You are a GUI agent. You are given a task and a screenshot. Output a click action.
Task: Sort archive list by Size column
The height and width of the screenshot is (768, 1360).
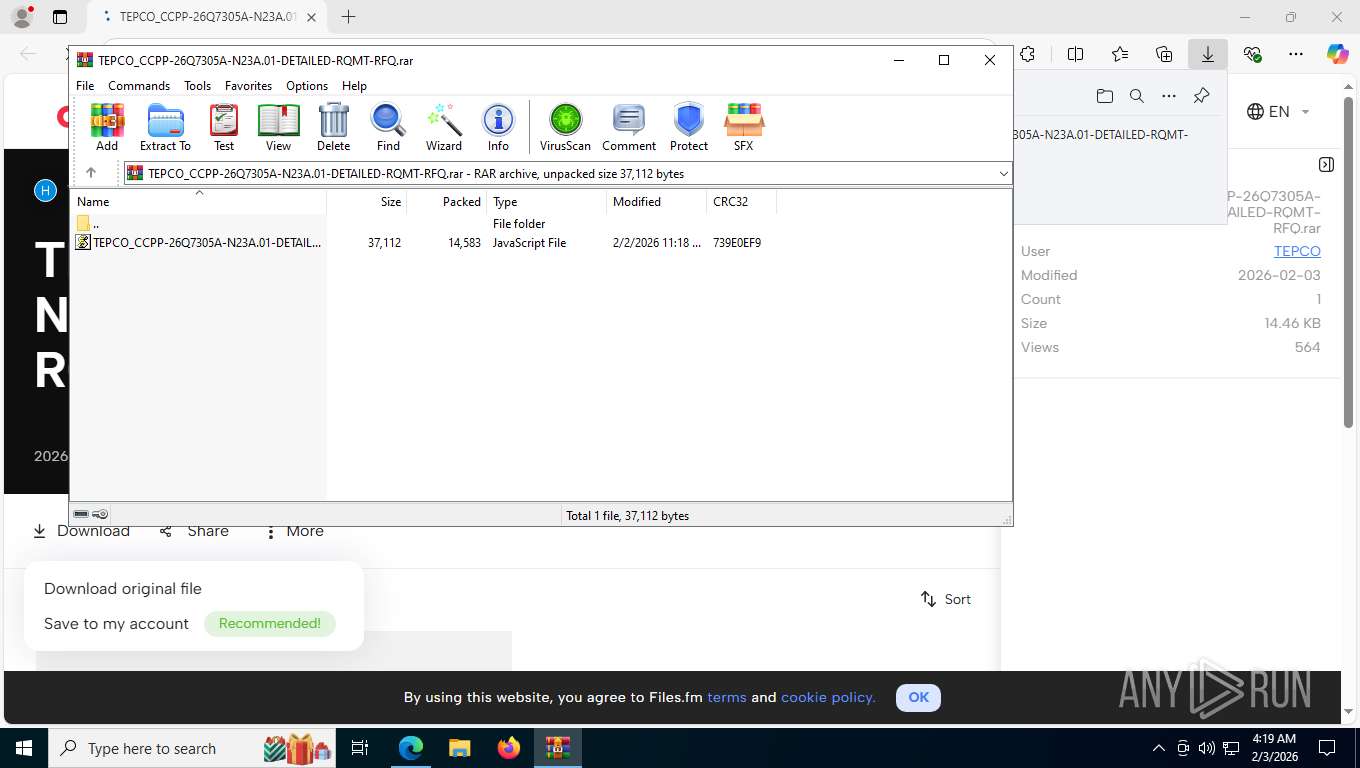[366, 202]
